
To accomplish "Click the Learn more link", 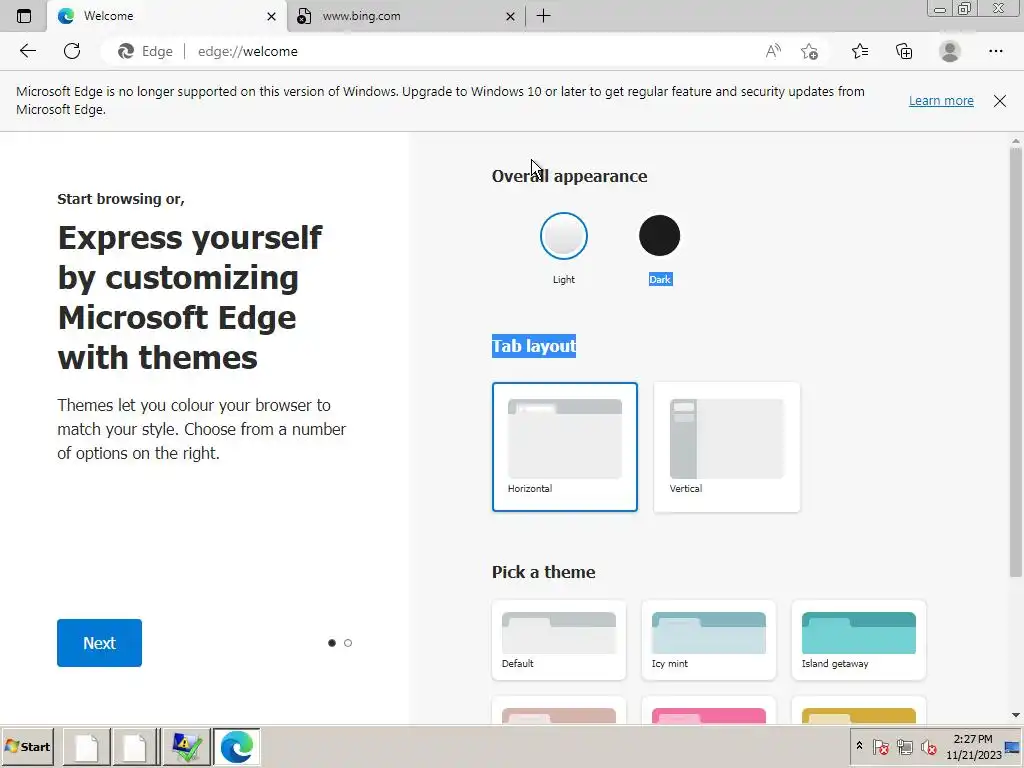I will coord(941,101).
